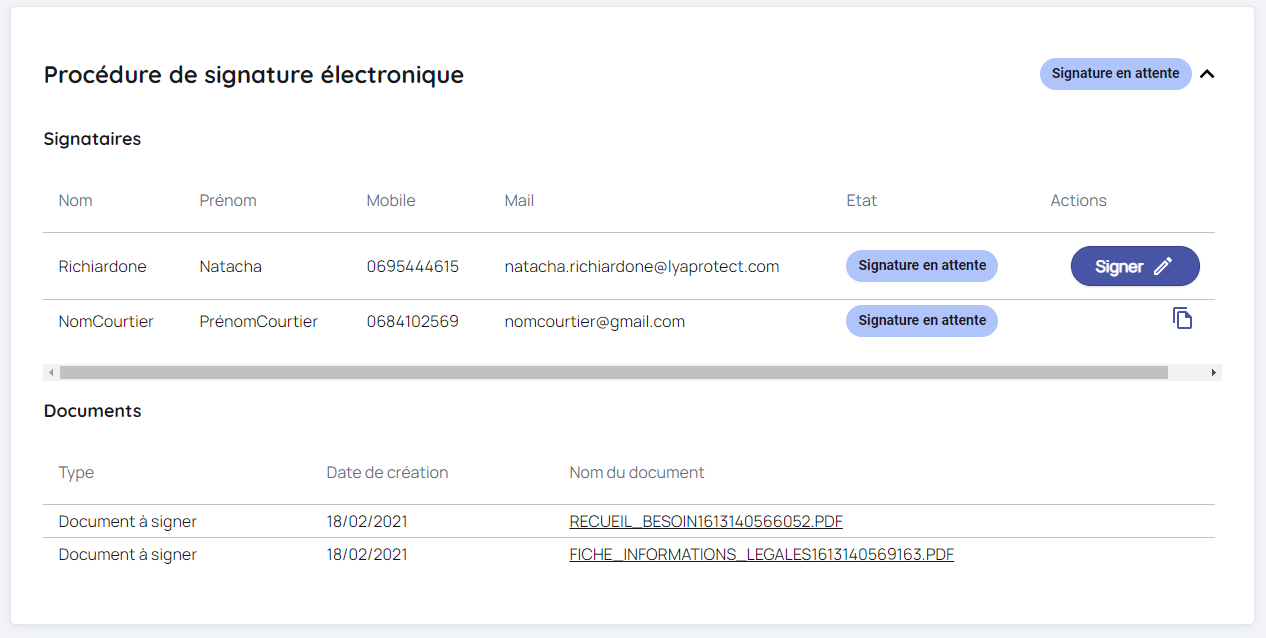This screenshot has width=1266, height=638.
Task: Open the RECUEIL_BESOIN1613140566052.PDF document
Action: (x=705, y=521)
